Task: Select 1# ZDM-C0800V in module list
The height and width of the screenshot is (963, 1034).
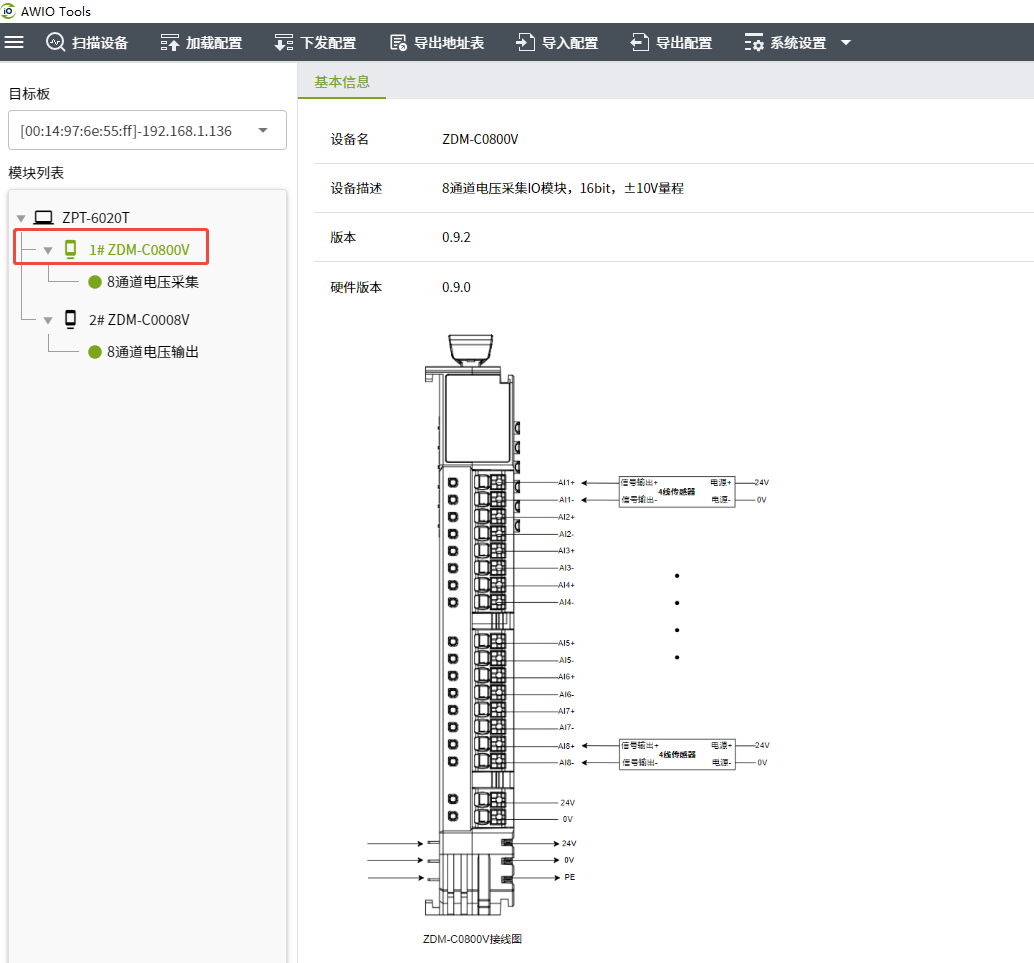Action: [x=139, y=250]
